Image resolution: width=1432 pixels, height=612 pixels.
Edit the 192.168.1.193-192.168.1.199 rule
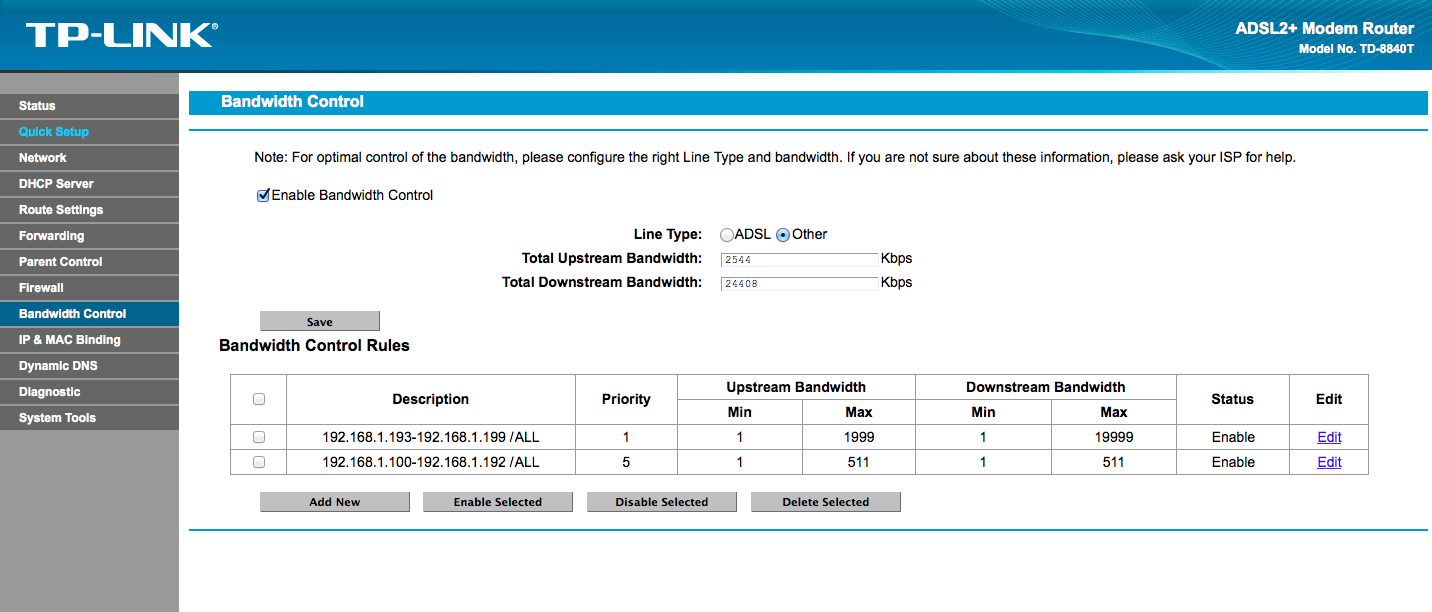pyautogui.click(x=1329, y=437)
